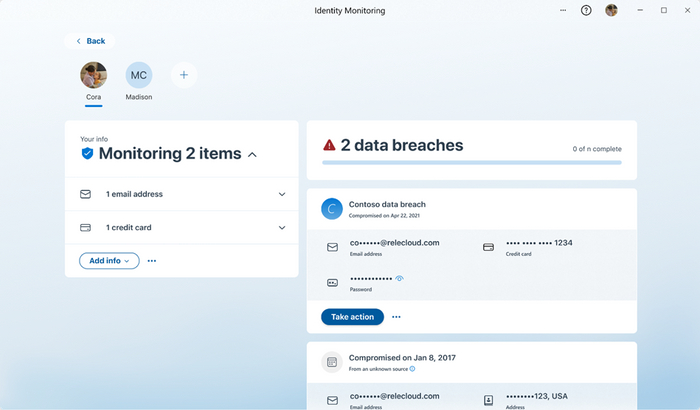Switch to Madison's MC profile
The image size is (700, 410).
[139, 75]
